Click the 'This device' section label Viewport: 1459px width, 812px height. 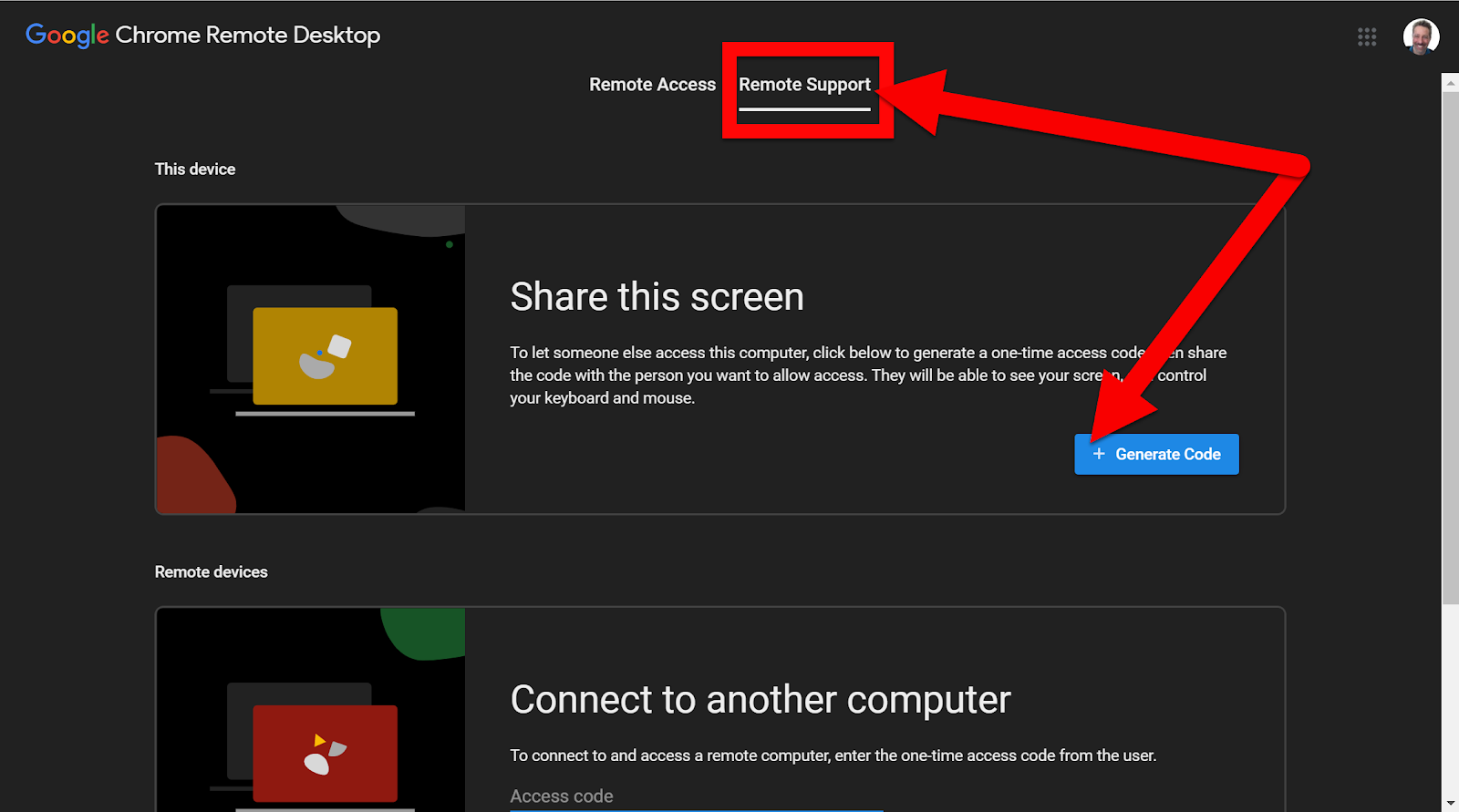tap(195, 170)
